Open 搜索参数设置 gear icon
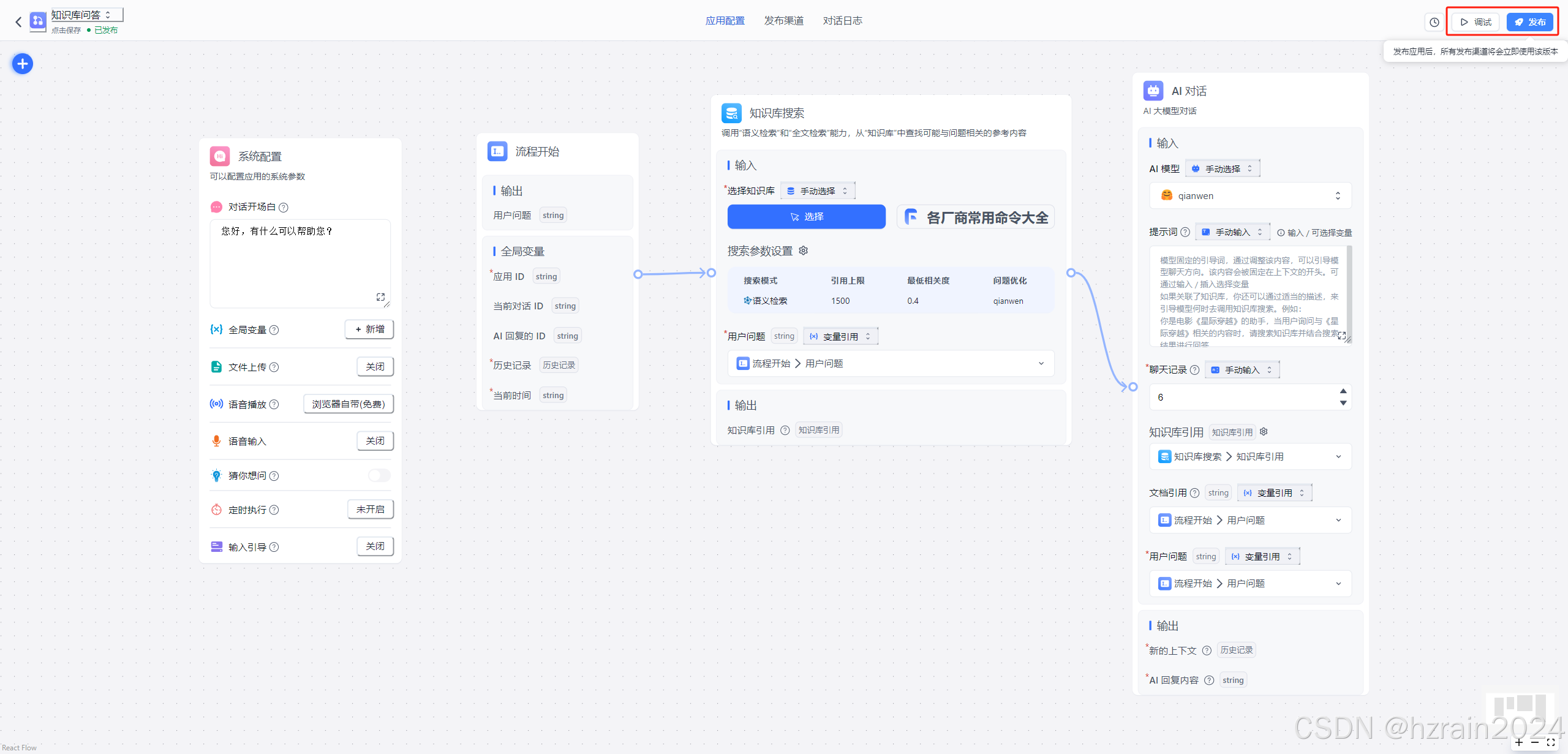This screenshot has width=1568, height=754. click(x=804, y=251)
